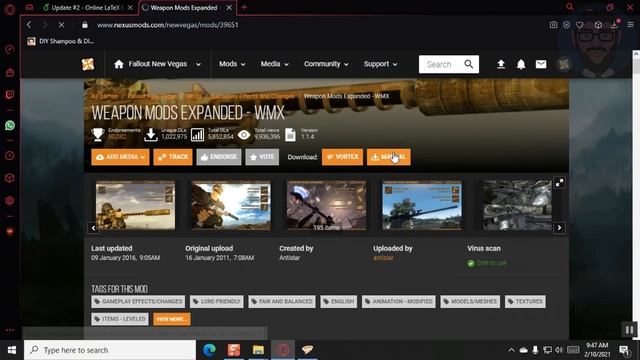Viewport: 640px width, 360px height.
Task: Open the sidebar extensions cube icon
Action: point(10,178)
